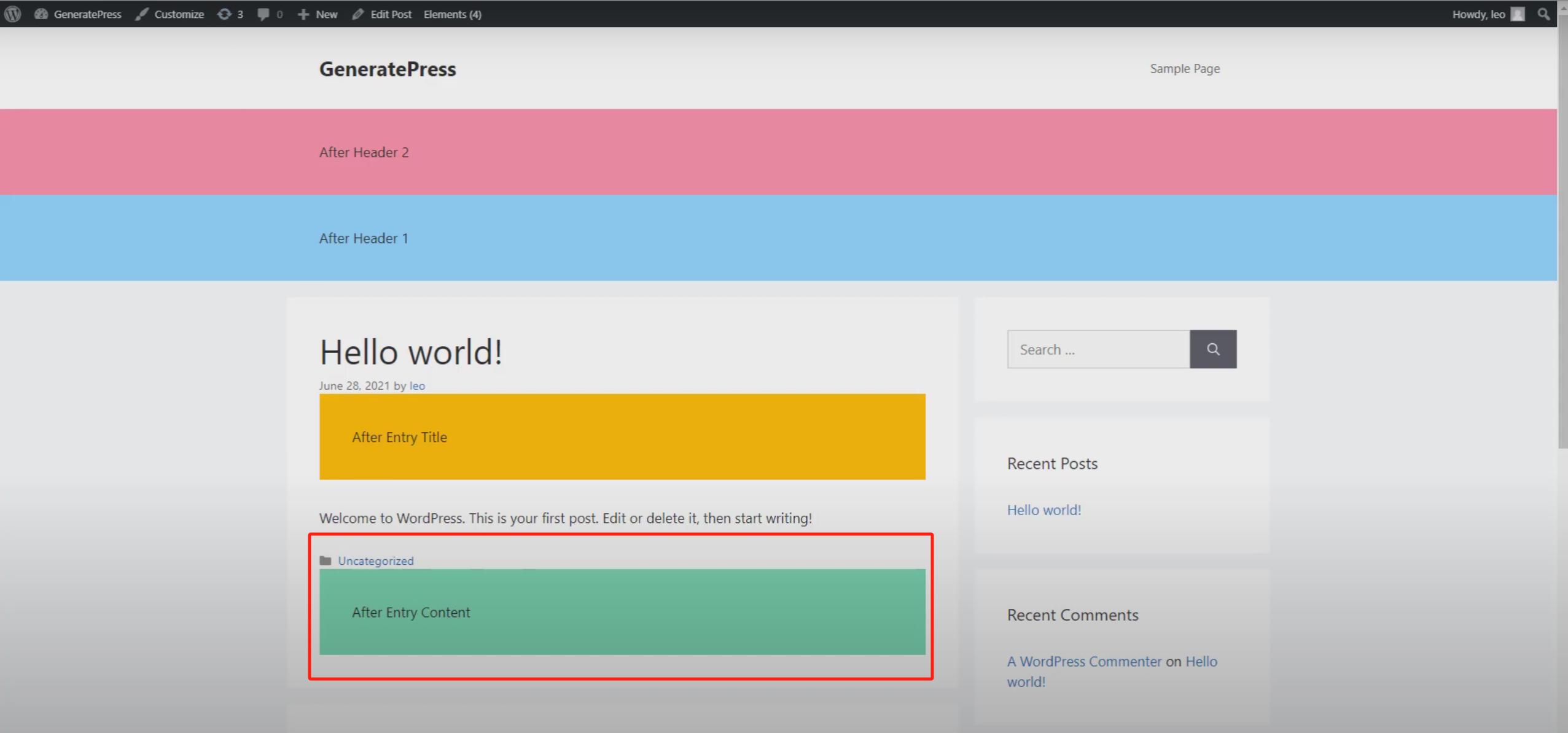Image resolution: width=1568 pixels, height=733 pixels.
Task: Click the plus New icon
Action: click(x=303, y=14)
